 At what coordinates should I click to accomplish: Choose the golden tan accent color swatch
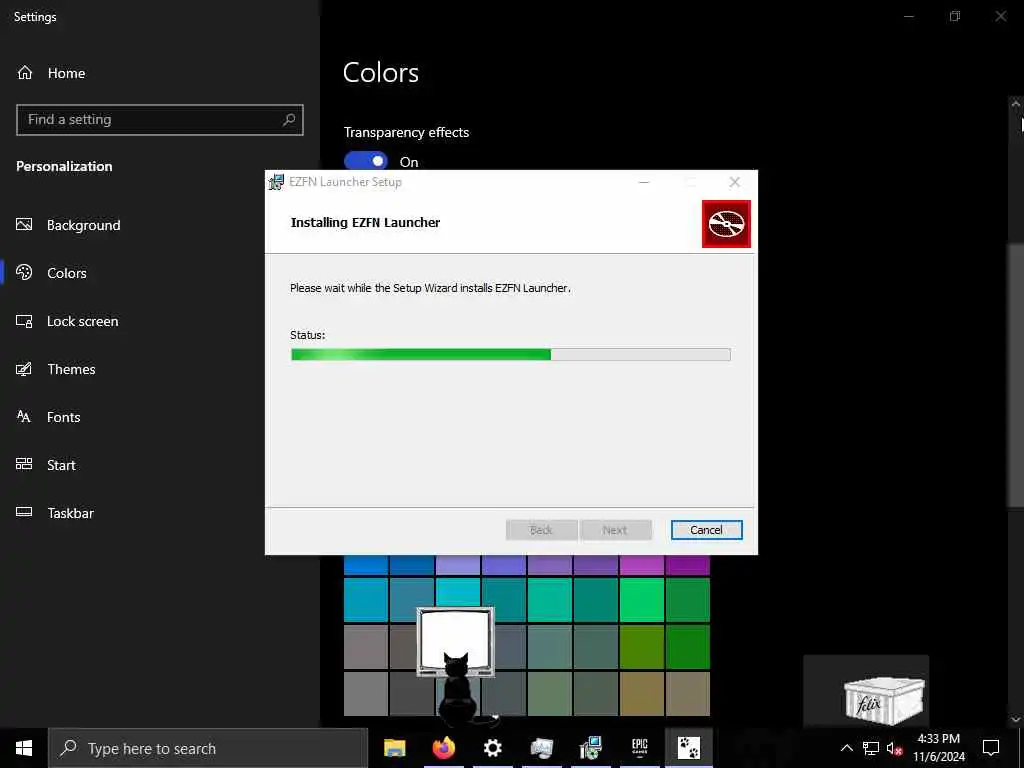(641, 694)
